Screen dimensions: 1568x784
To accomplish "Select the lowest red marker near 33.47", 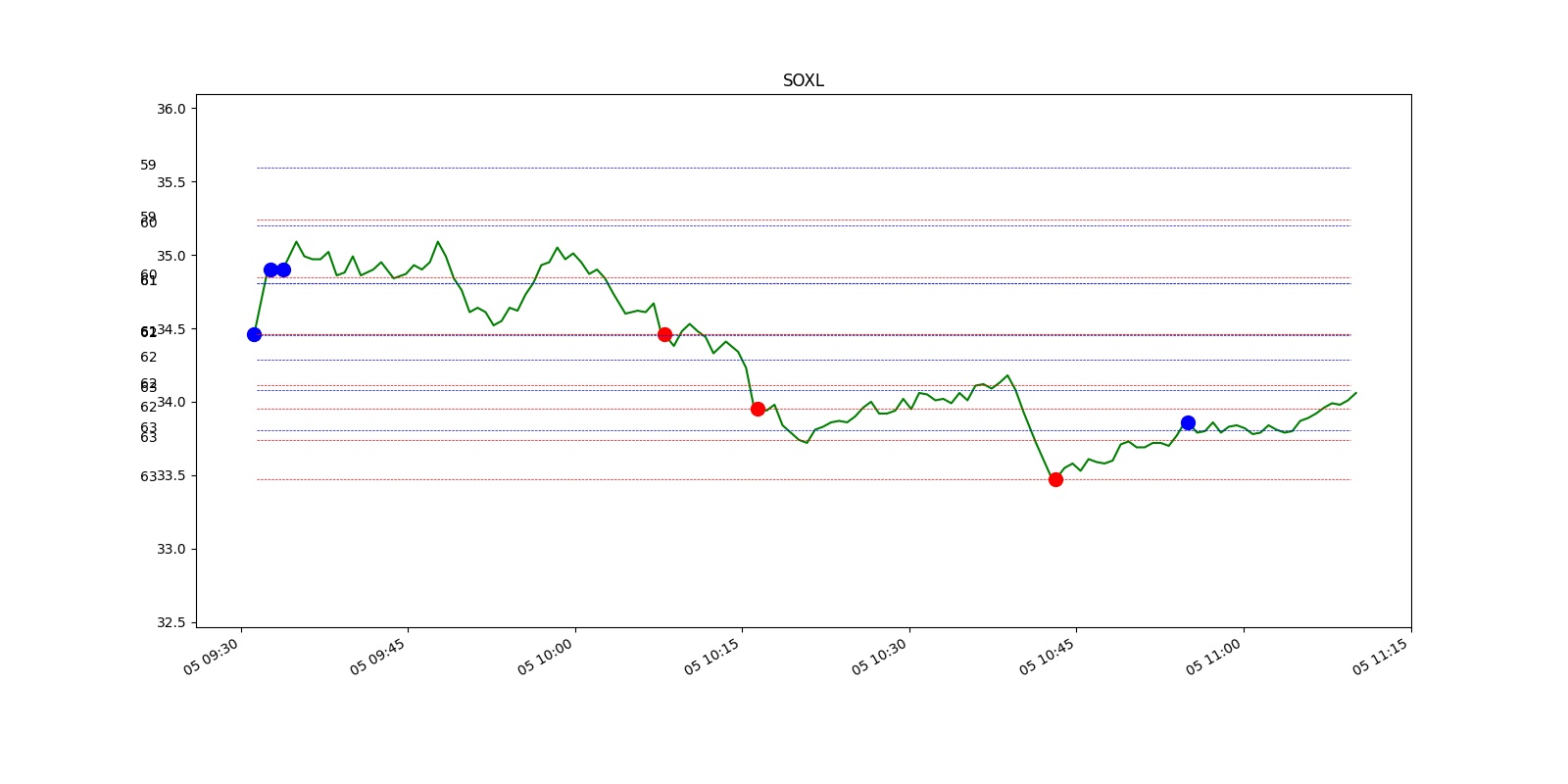I will tap(1055, 479).
